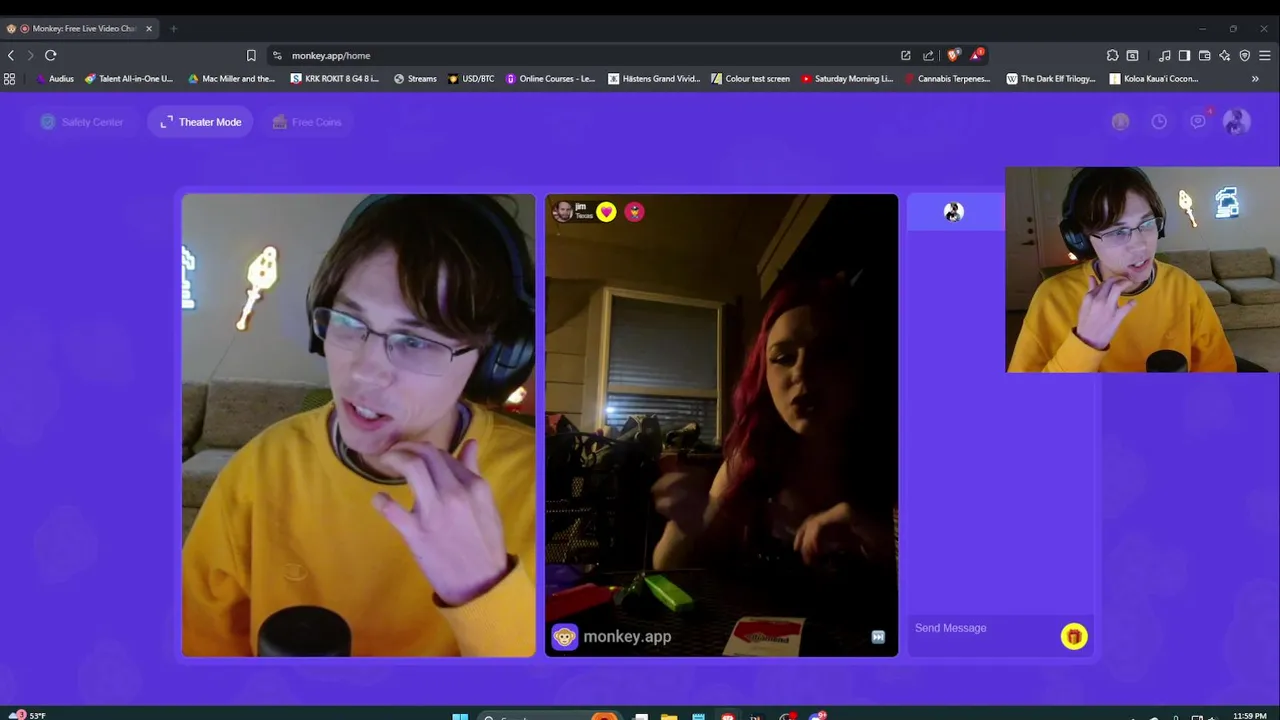Image resolution: width=1280 pixels, height=720 pixels.
Task: Open page in external app icon
Action: tap(906, 56)
